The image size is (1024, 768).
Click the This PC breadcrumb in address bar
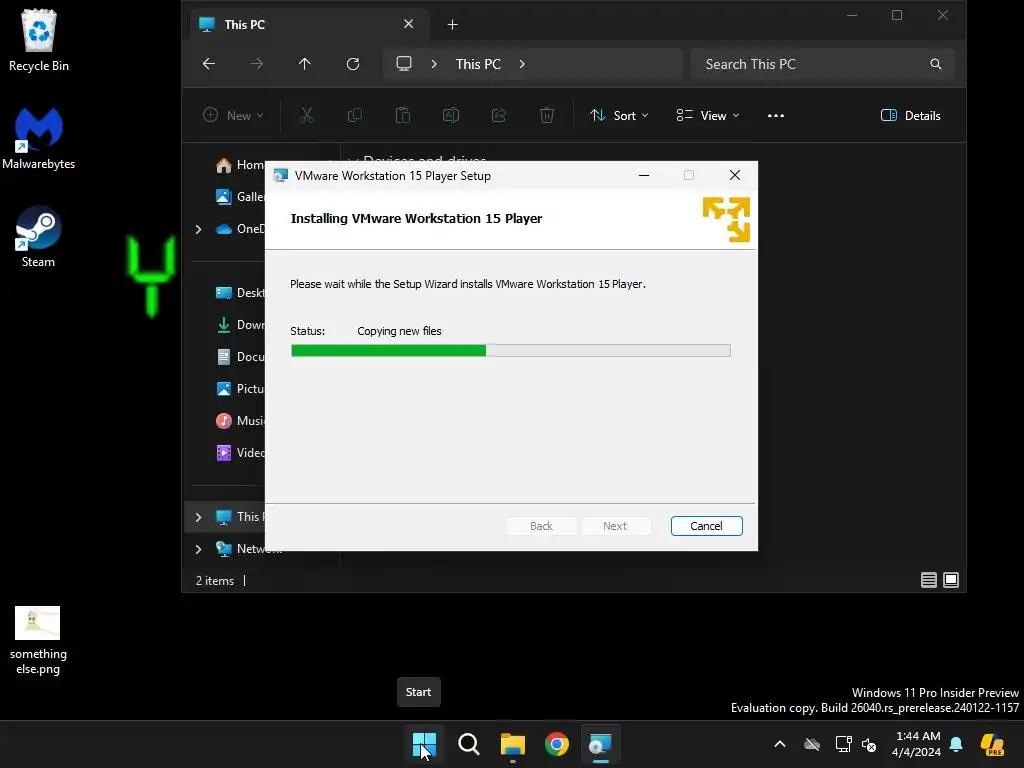pos(478,64)
